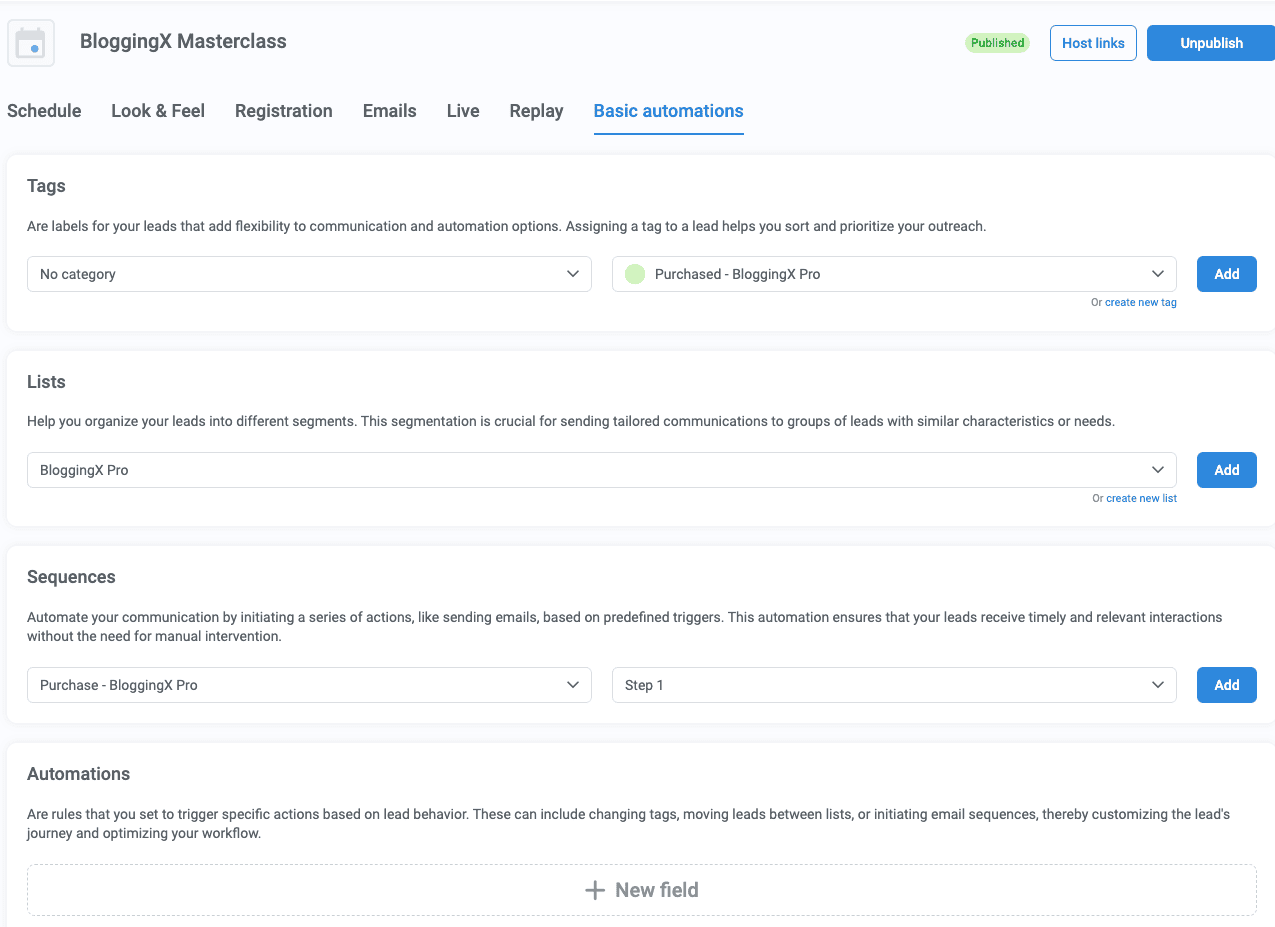Click Add in the Sequences section
Screen dimensions: 1275x927
[x=1227, y=685]
